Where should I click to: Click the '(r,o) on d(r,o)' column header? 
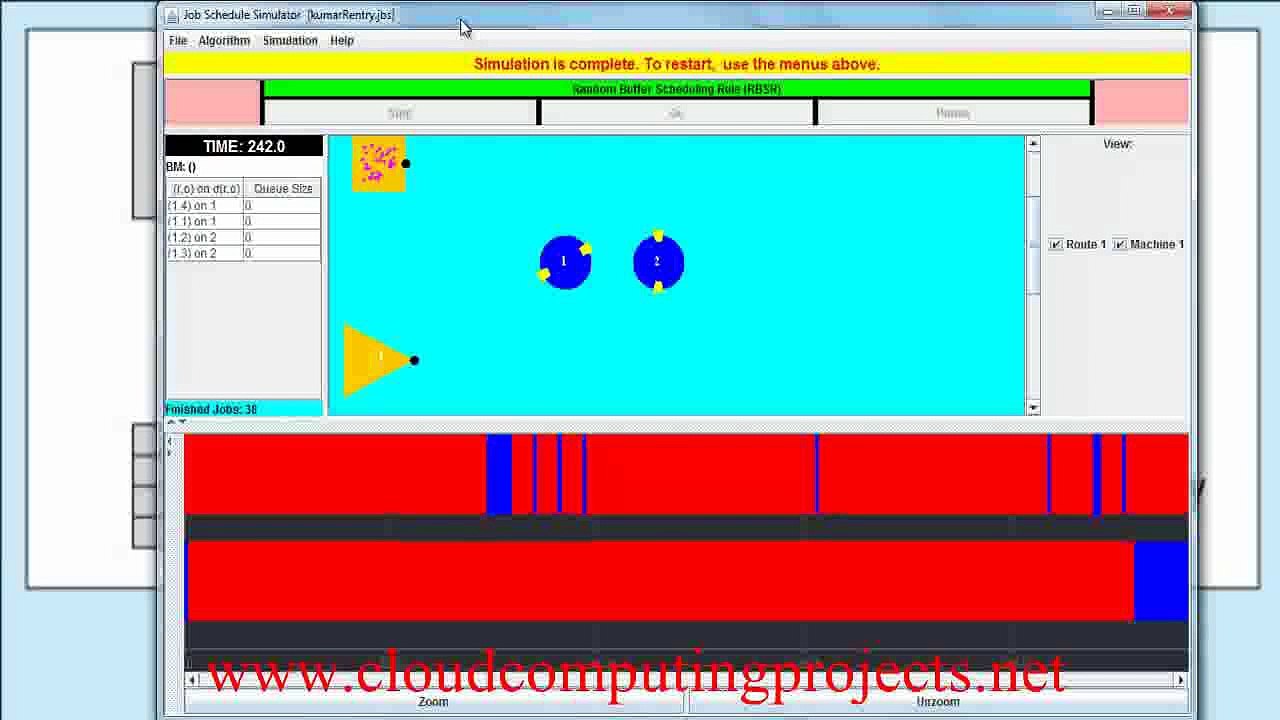coord(206,189)
